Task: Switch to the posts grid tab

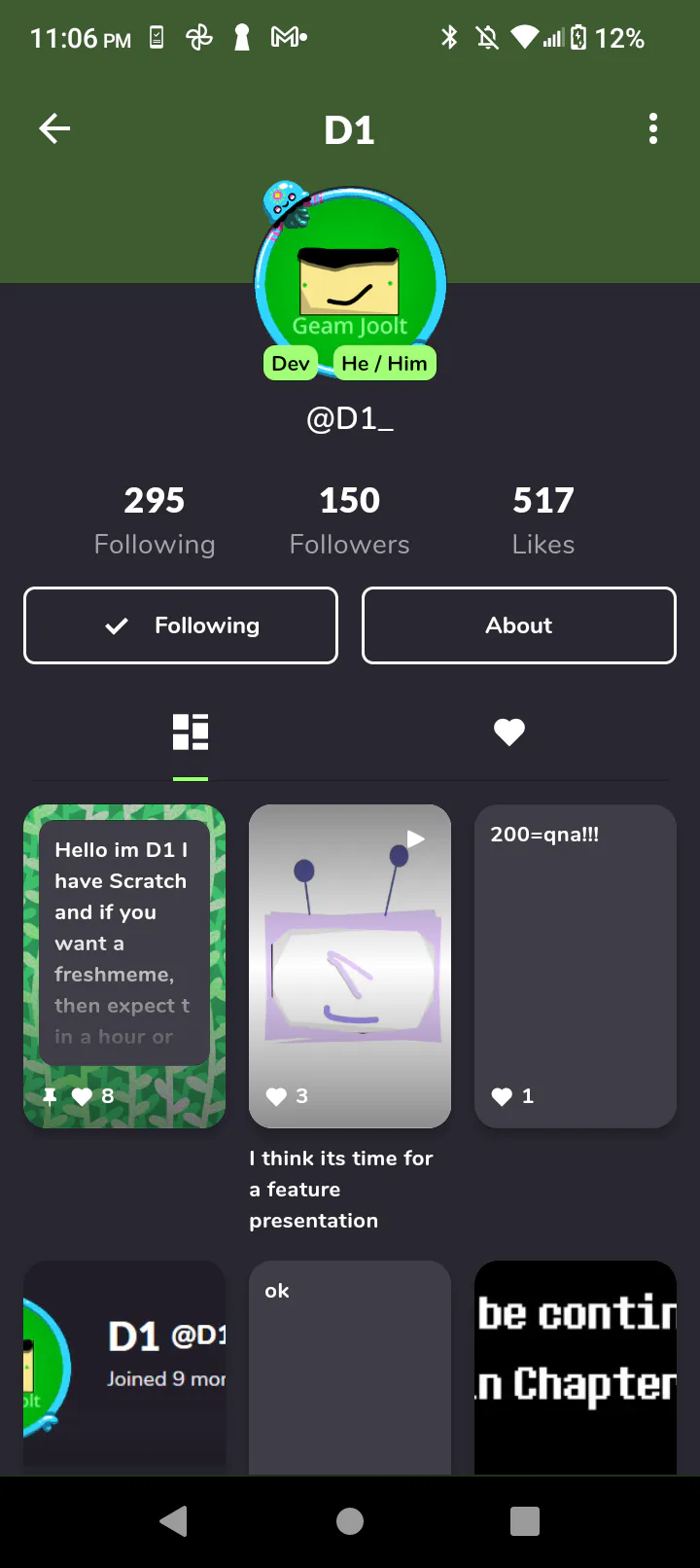Action: pyautogui.click(x=191, y=732)
